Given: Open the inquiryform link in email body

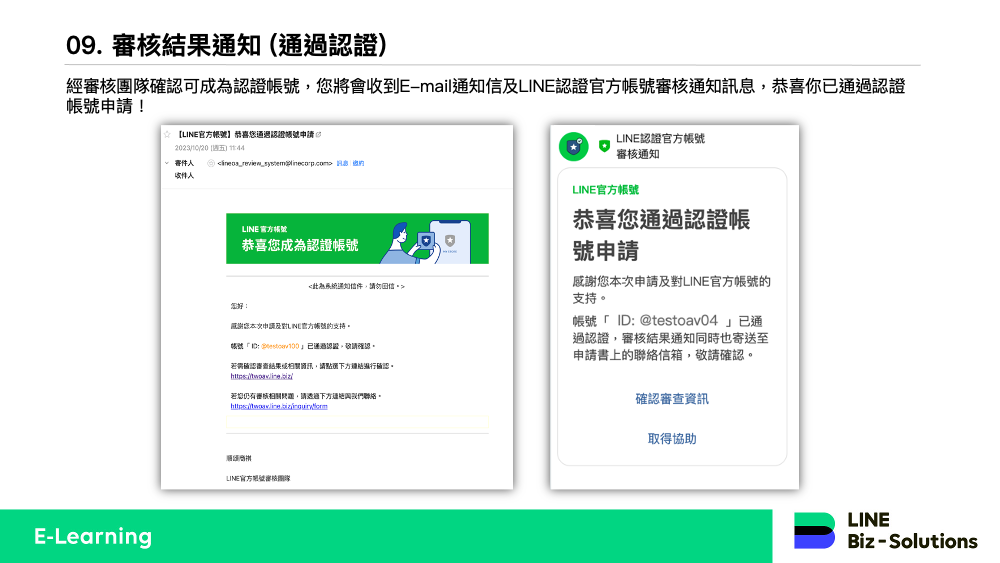Looking at the screenshot, I should click(x=279, y=406).
